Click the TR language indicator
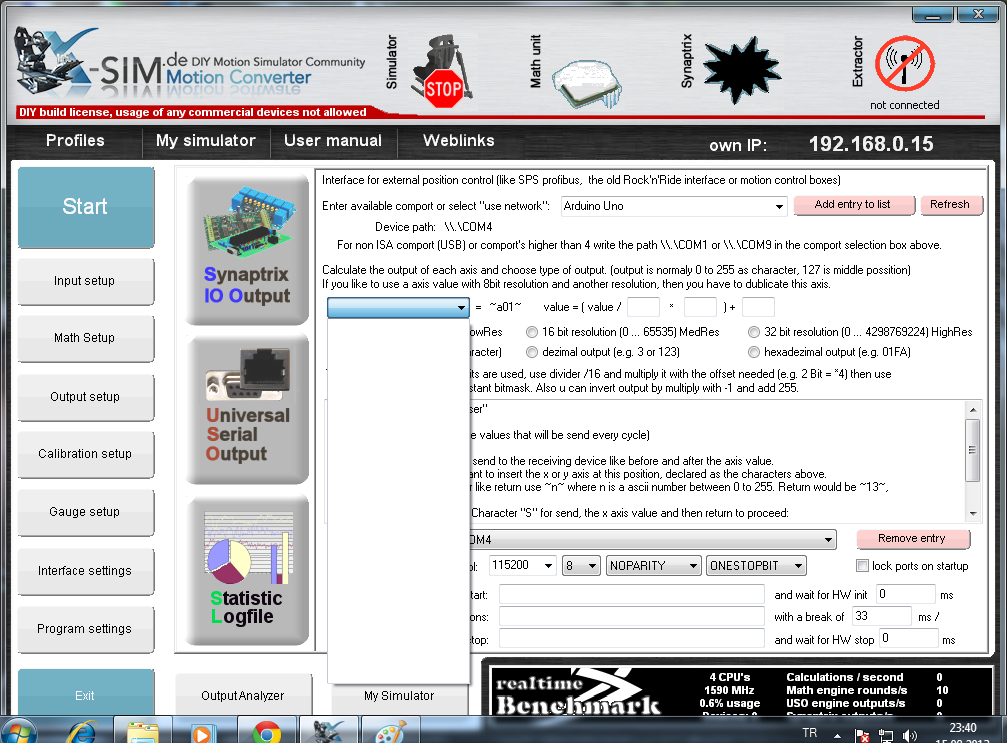This screenshot has width=1007, height=743. point(810,733)
